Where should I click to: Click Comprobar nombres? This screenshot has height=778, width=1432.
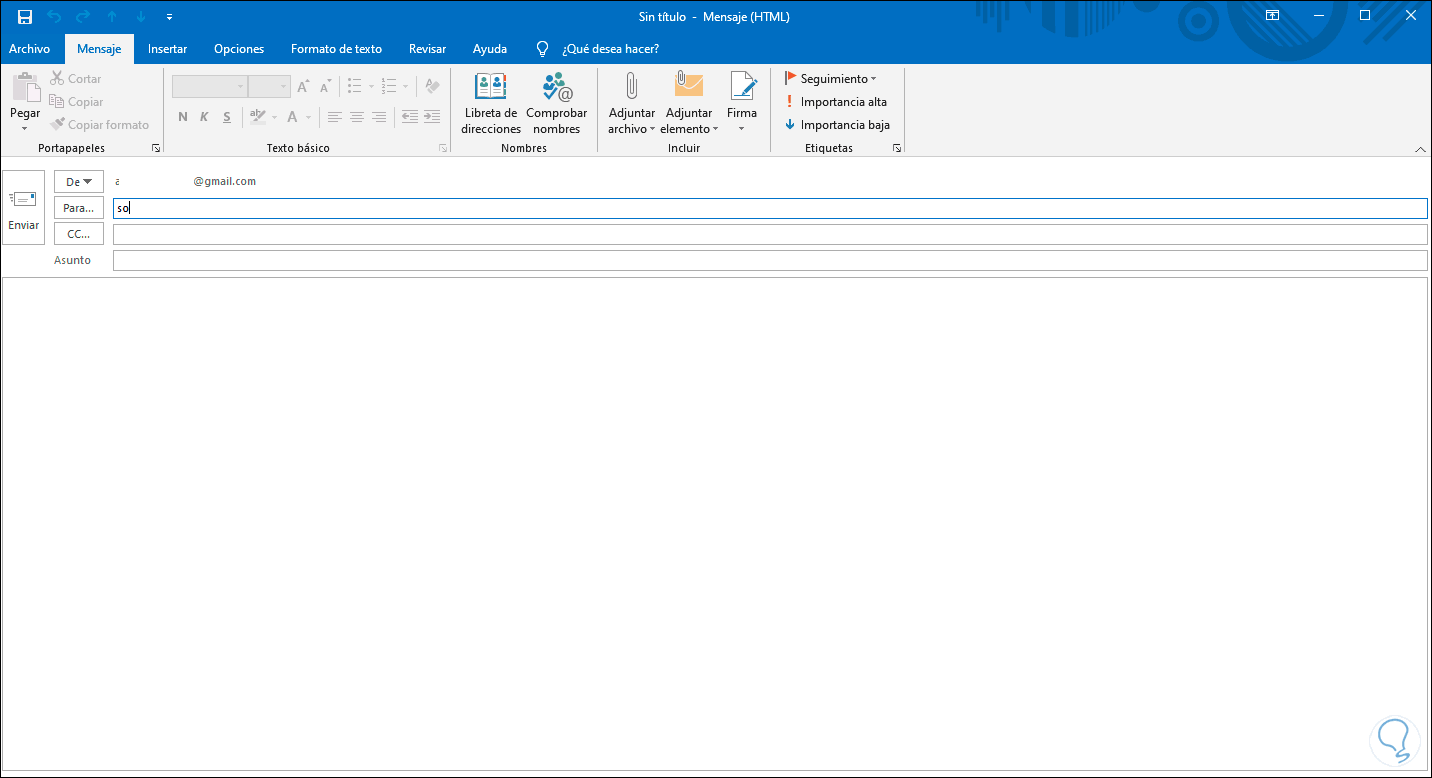[557, 104]
